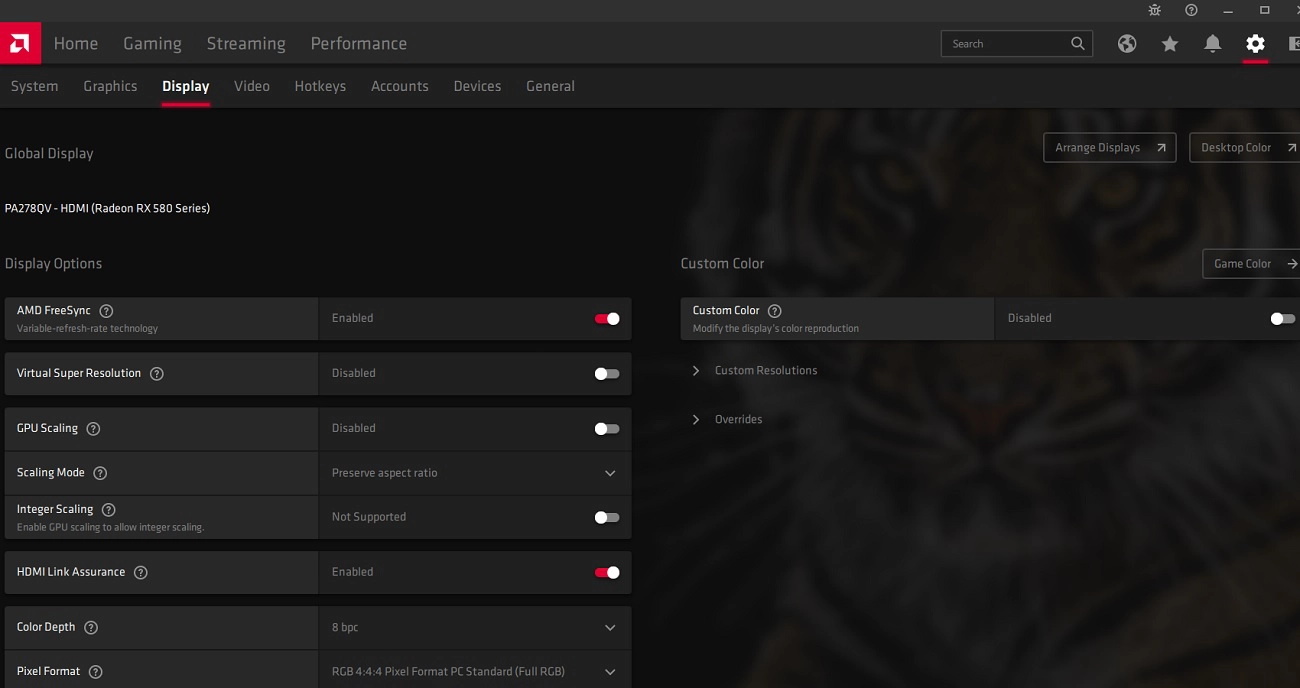The height and width of the screenshot is (688, 1300).
Task: Show help for GPU Scaling
Action: [x=93, y=428]
